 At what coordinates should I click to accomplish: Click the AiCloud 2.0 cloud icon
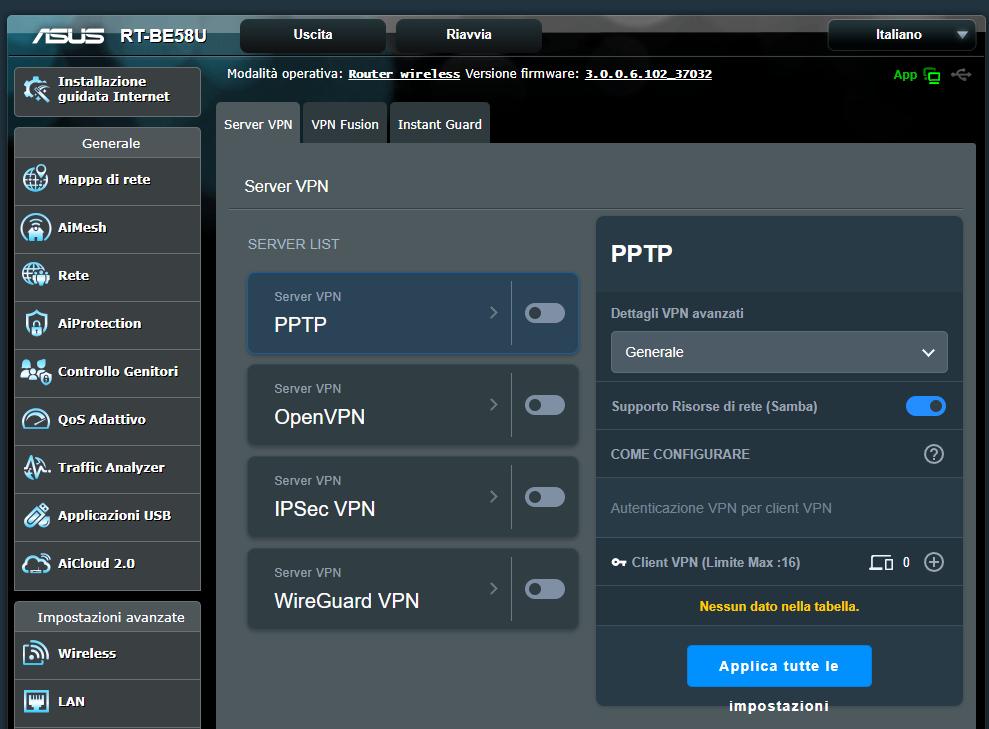[36, 563]
